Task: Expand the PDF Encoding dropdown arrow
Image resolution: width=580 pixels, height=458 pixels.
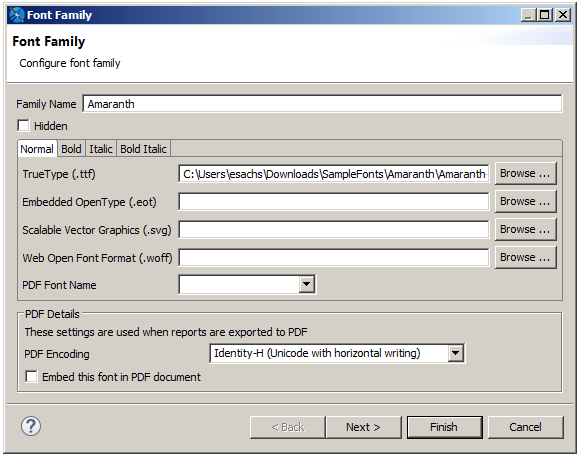Action: coord(456,353)
